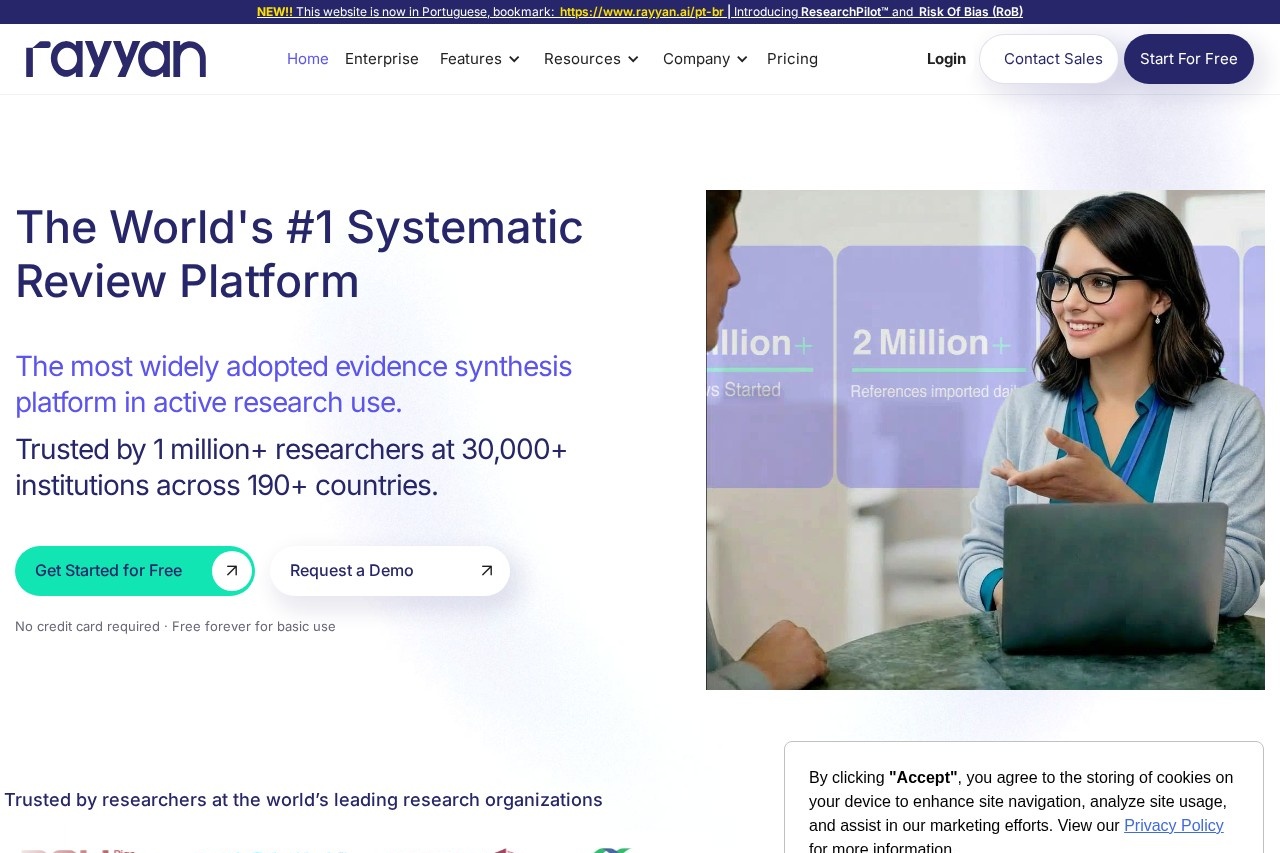Click the arrow icon on Request a Demo

[487, 571]
